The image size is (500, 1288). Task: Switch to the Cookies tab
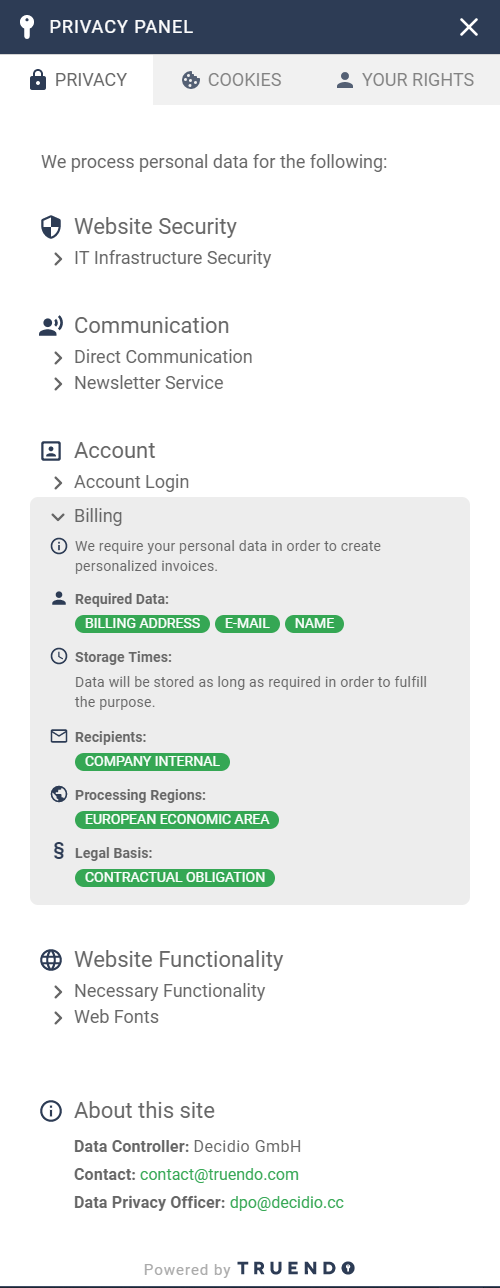[231, 80]
